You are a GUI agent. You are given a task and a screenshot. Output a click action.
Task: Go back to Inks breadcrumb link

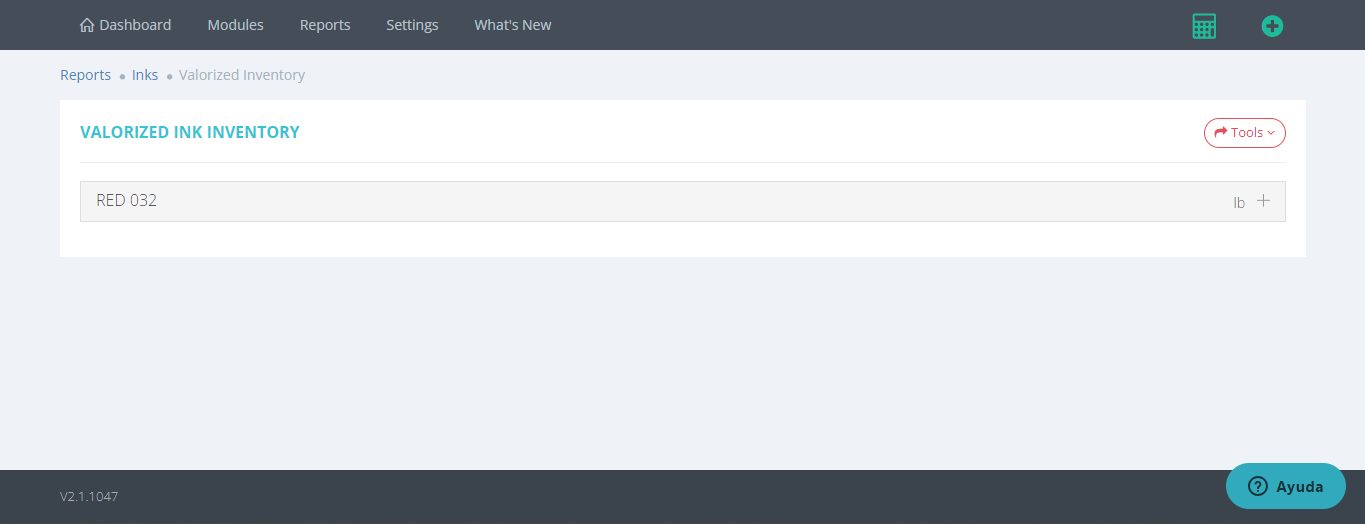145,75
